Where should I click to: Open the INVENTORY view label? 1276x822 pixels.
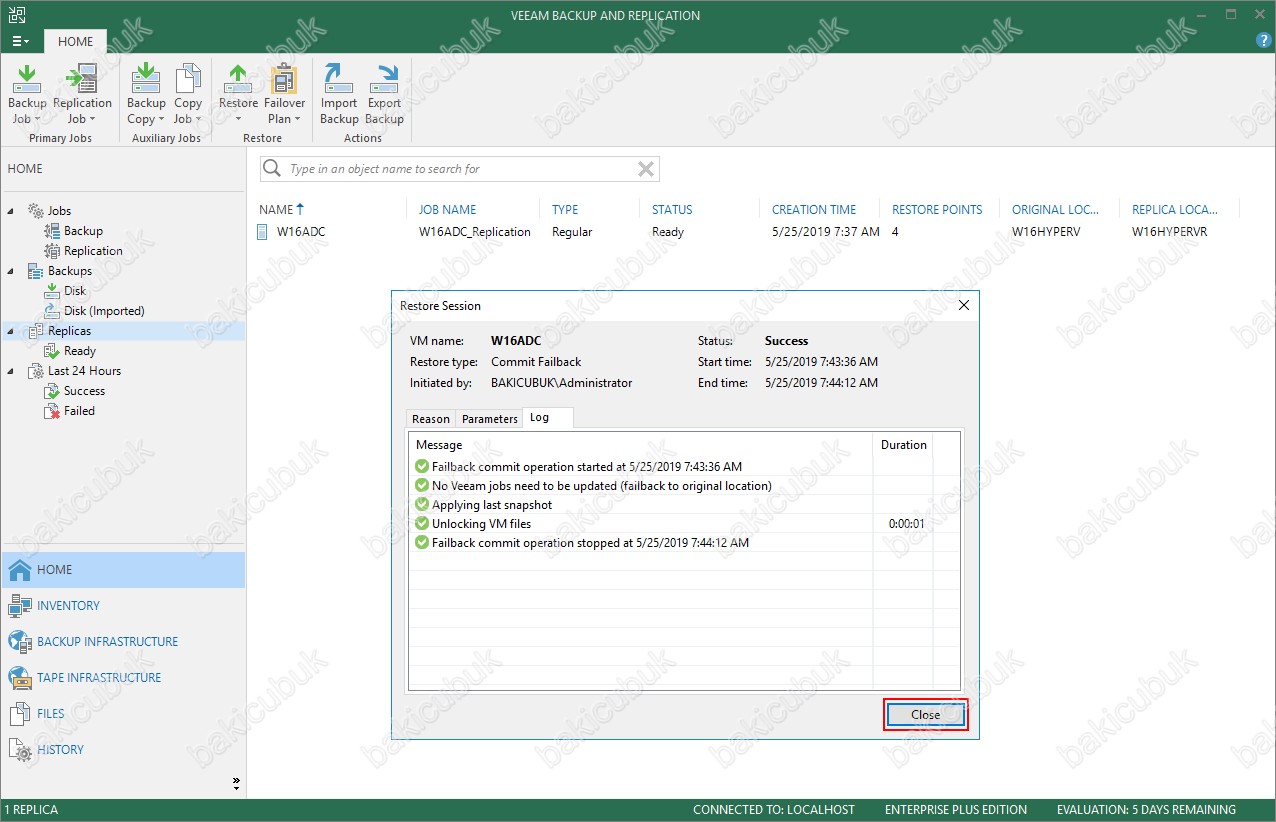pos(68,606)
